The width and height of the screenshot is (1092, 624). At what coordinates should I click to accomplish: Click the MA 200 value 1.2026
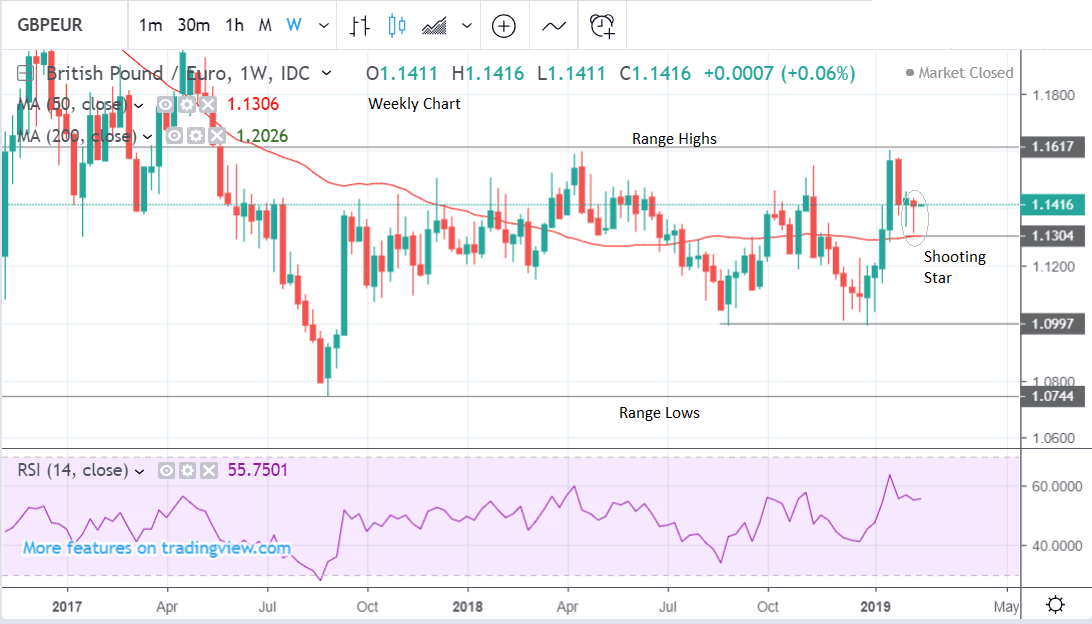click(262, 136)
